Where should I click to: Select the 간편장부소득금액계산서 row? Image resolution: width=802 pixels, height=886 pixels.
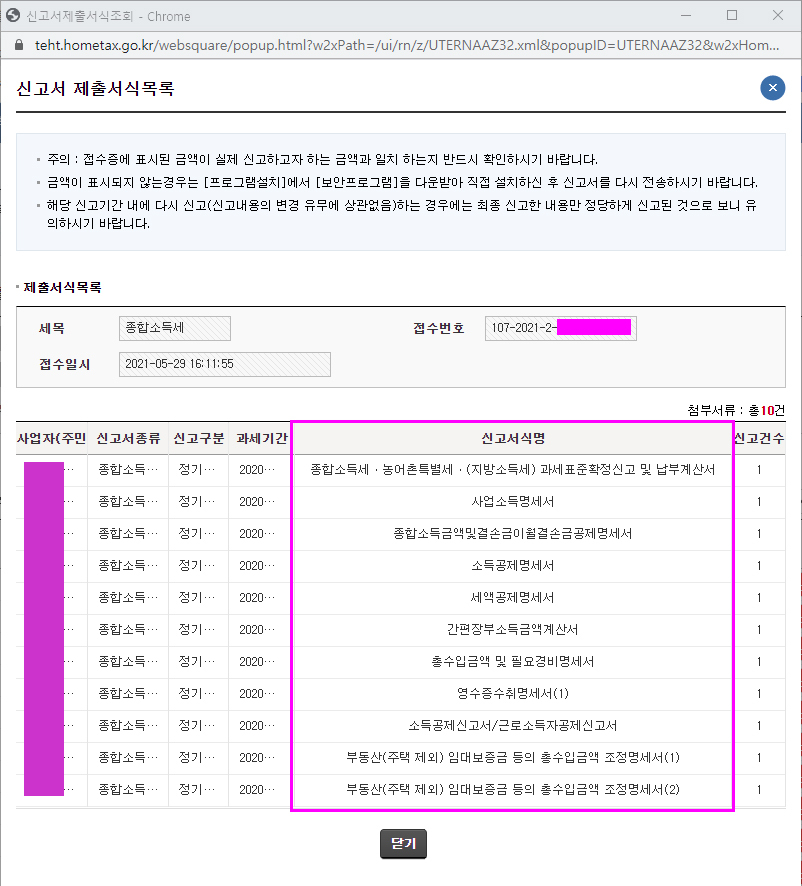tap(512, 630)
